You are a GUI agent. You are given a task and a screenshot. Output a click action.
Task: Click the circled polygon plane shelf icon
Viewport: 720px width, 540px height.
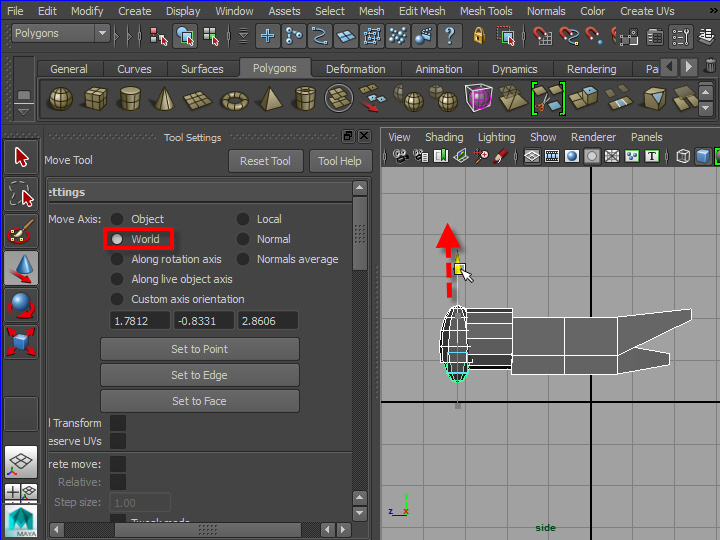(x=339, y=98)
